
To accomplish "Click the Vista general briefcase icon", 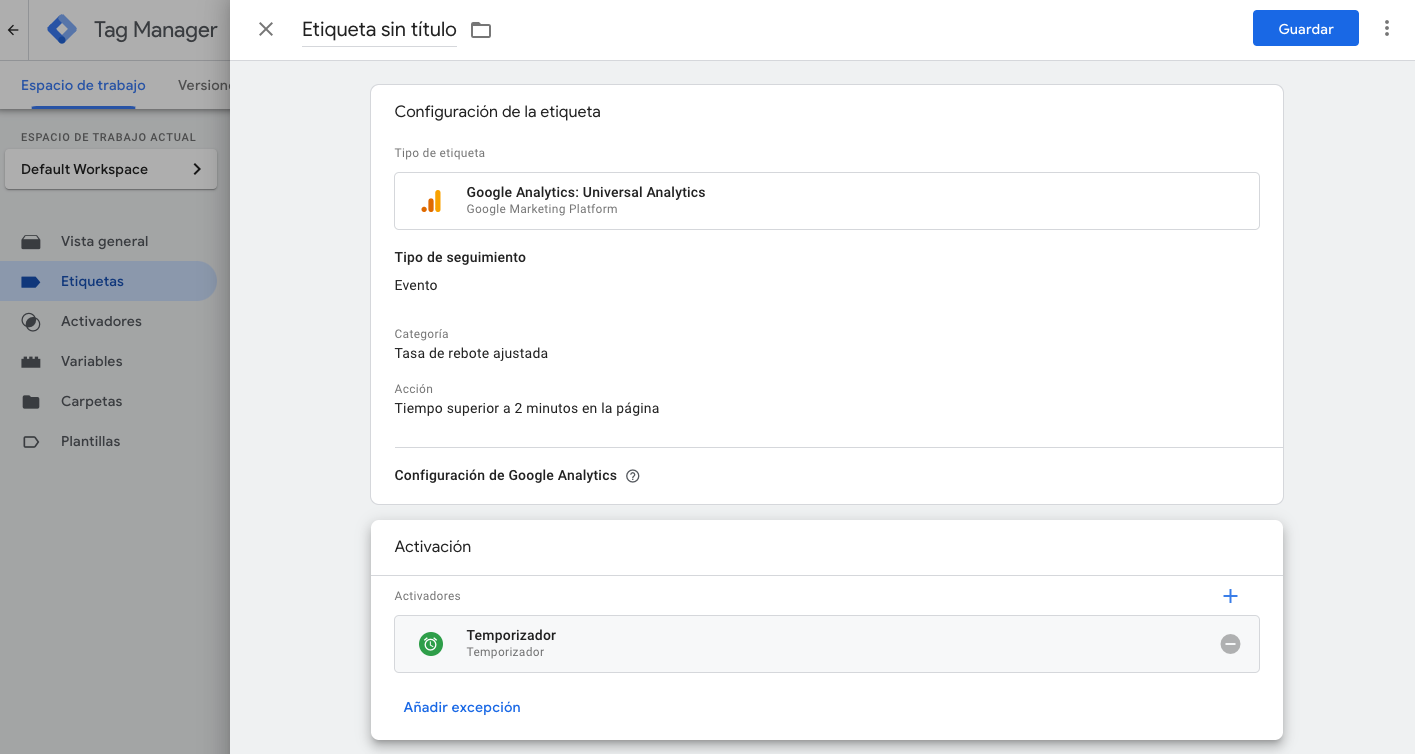I will pos(31,242).
